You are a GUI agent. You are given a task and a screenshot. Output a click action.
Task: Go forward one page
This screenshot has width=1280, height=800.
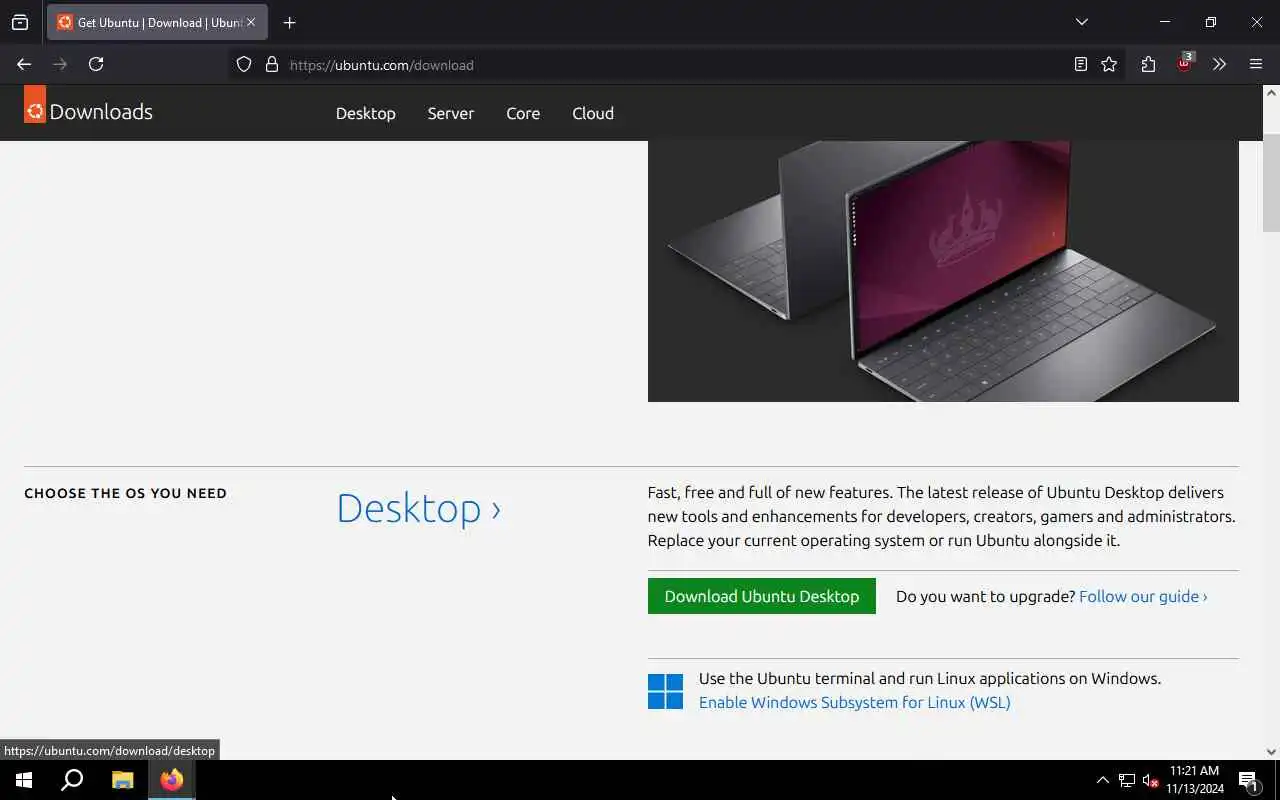click(x=60, y=64)
